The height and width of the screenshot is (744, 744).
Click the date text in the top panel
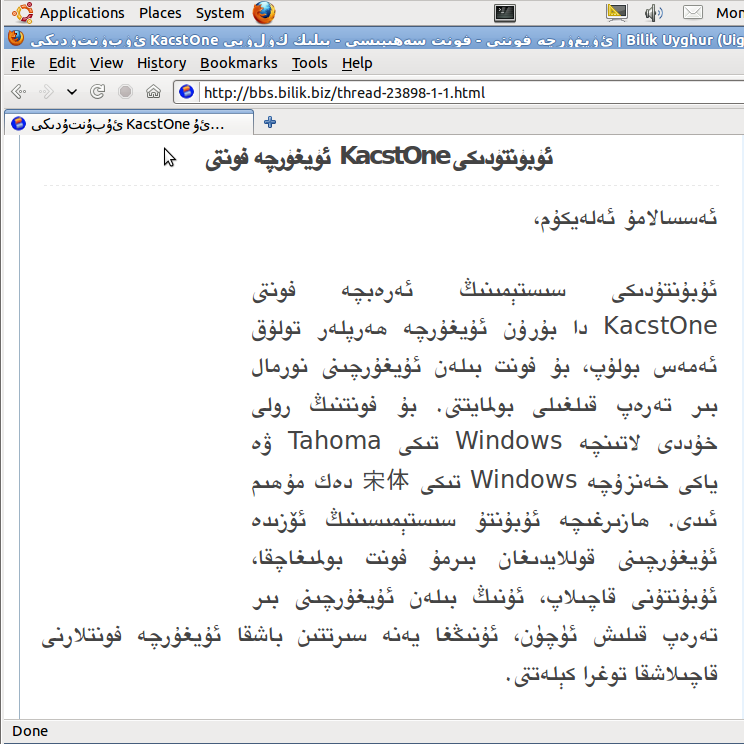(729, 13)
